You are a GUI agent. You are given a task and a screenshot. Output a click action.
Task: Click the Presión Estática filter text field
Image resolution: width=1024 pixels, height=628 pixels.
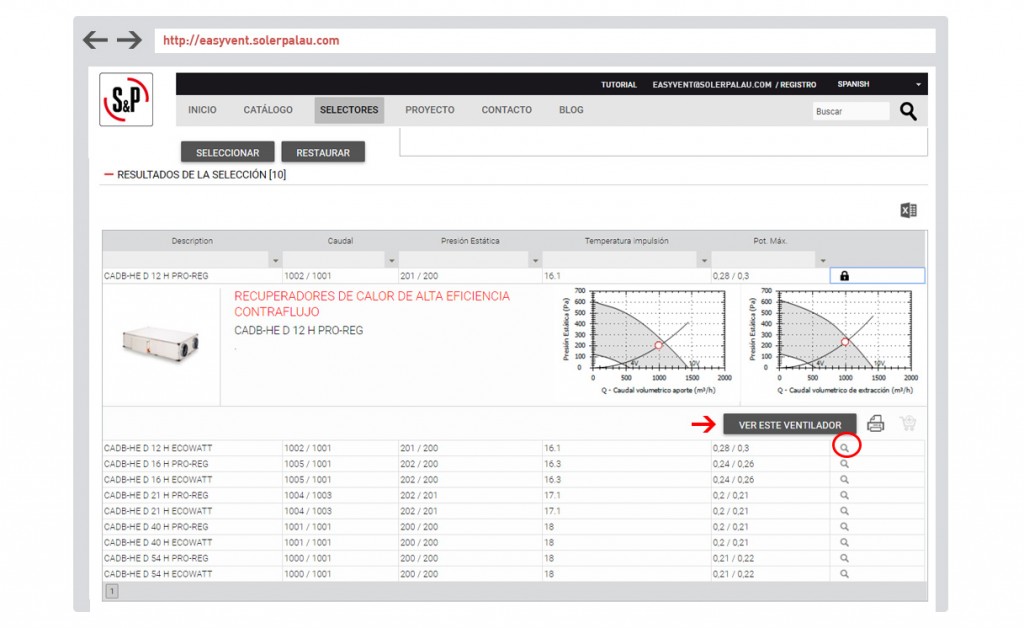[464, 260]
